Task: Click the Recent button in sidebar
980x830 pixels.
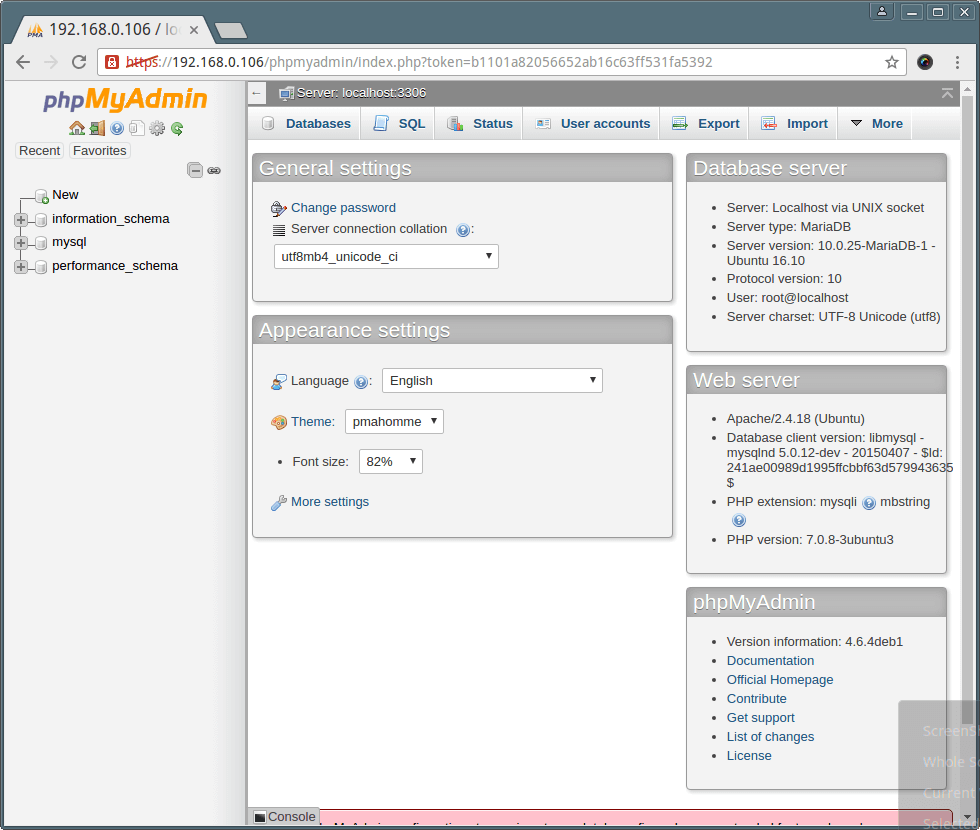Action: pyautogui.click(x=40, y=150)
